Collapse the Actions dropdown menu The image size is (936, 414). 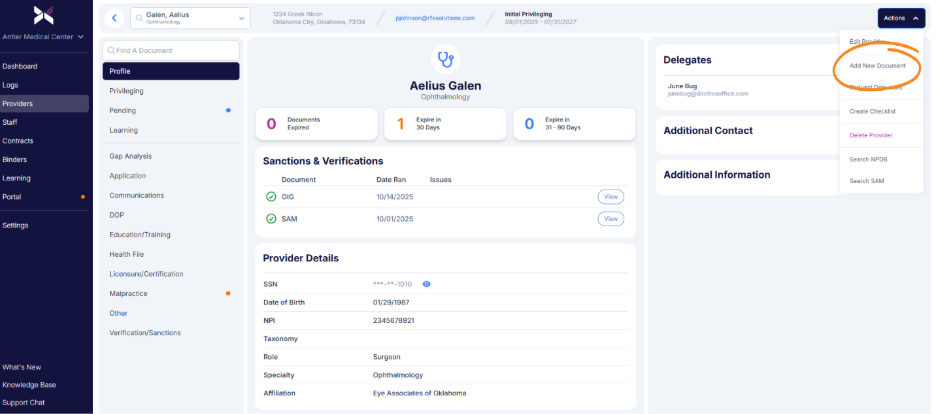(901, 18)
